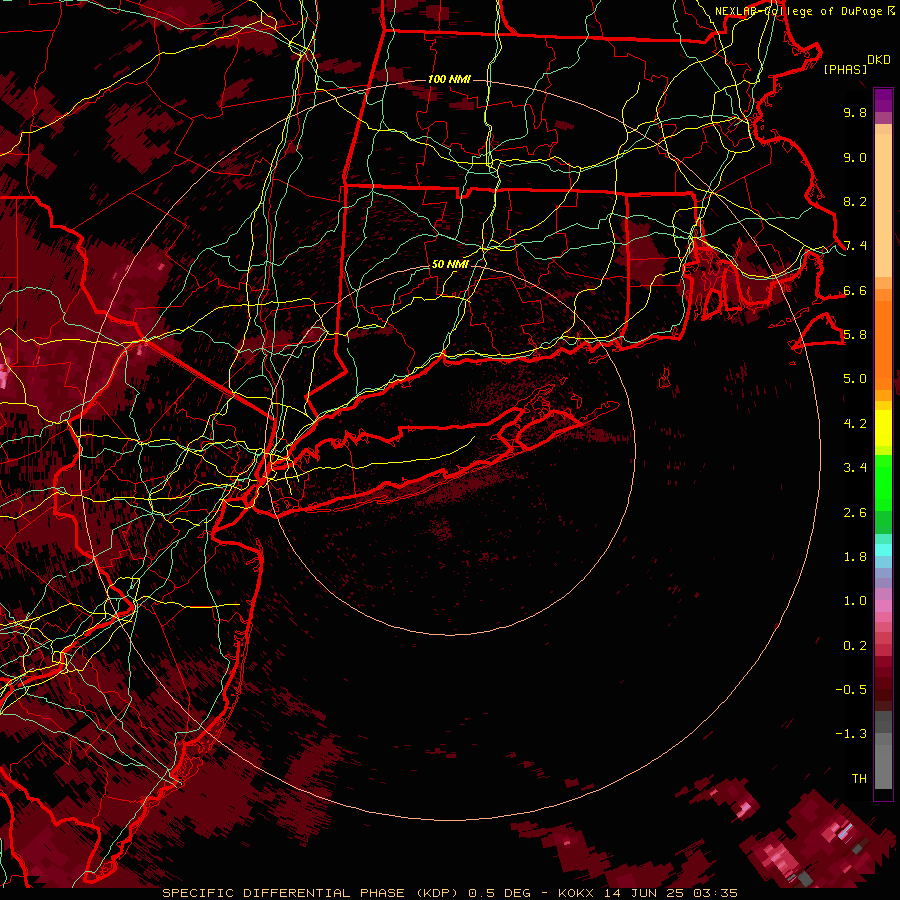
Task: Click the [PHAS] unit label
Action: click(x=845, y=70)
